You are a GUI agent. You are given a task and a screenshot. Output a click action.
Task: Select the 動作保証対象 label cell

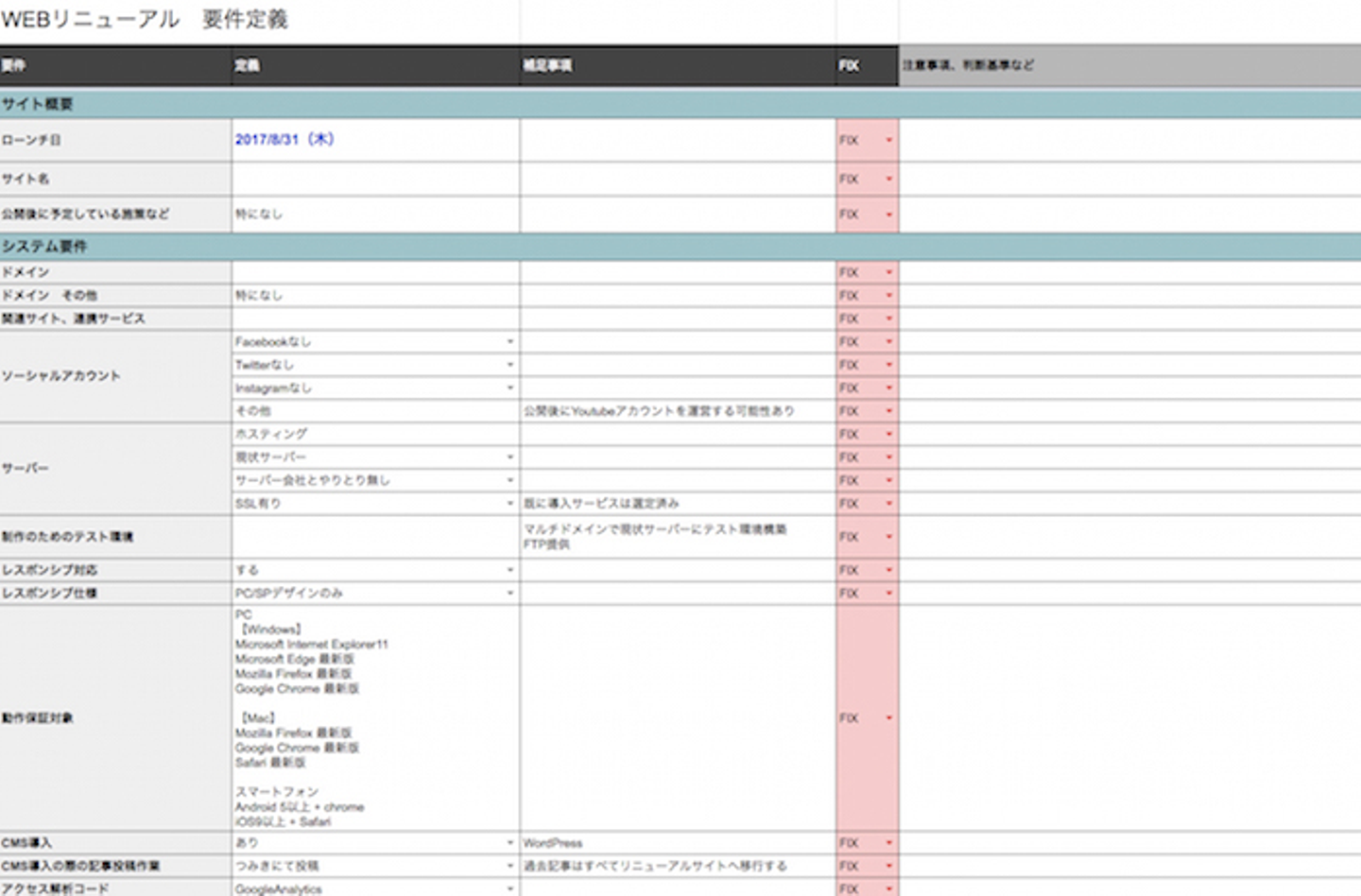[x=115, y=718]
